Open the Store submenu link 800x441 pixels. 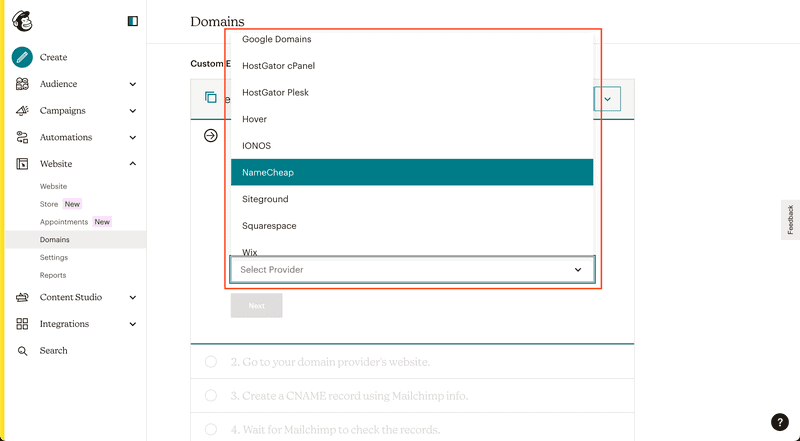click(x=49, y=204)
